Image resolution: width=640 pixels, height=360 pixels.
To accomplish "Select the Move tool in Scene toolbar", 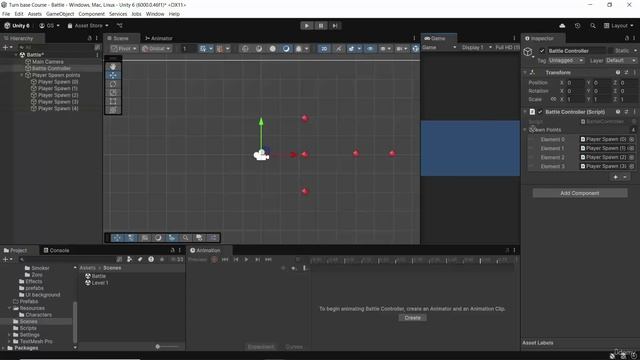I will pyautogui.click(x=113, y=75).
